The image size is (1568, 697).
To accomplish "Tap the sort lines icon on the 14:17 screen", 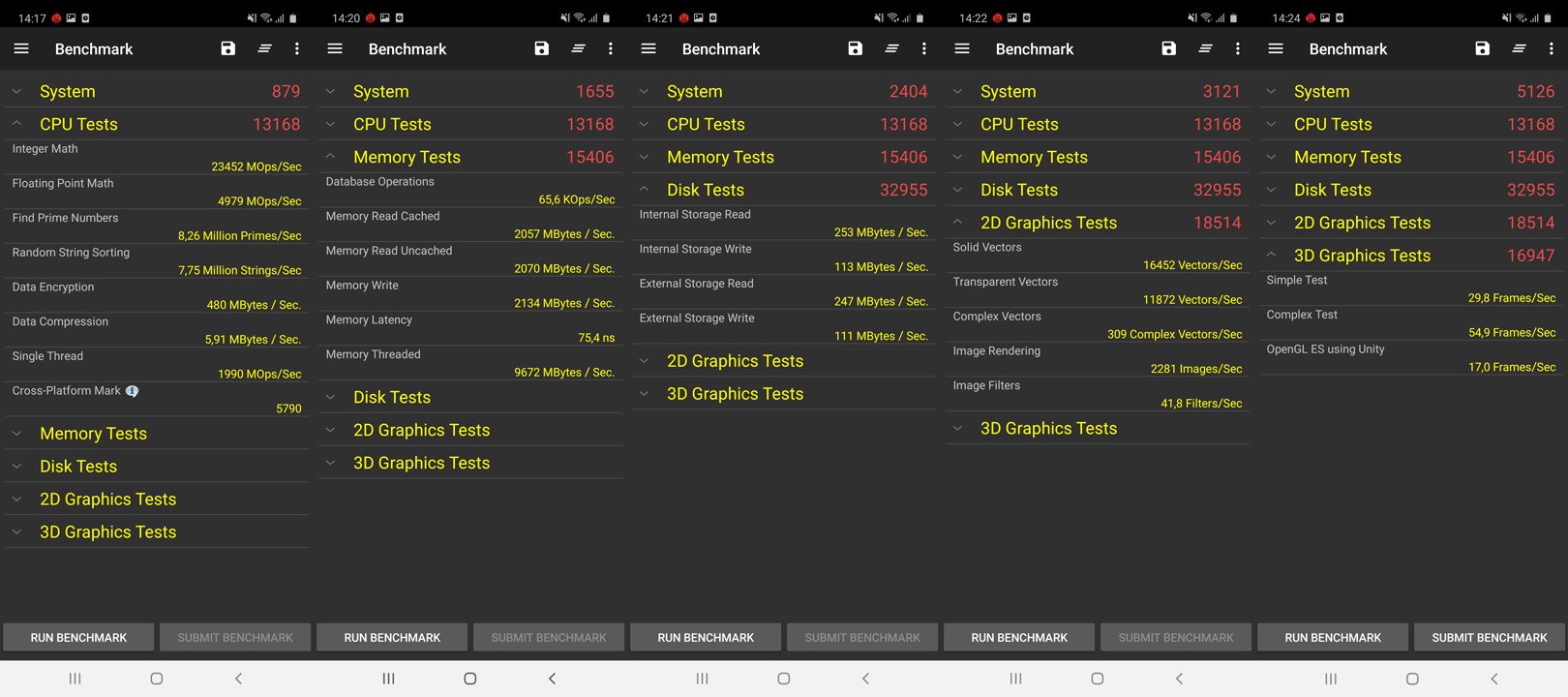I will [264, 48].
